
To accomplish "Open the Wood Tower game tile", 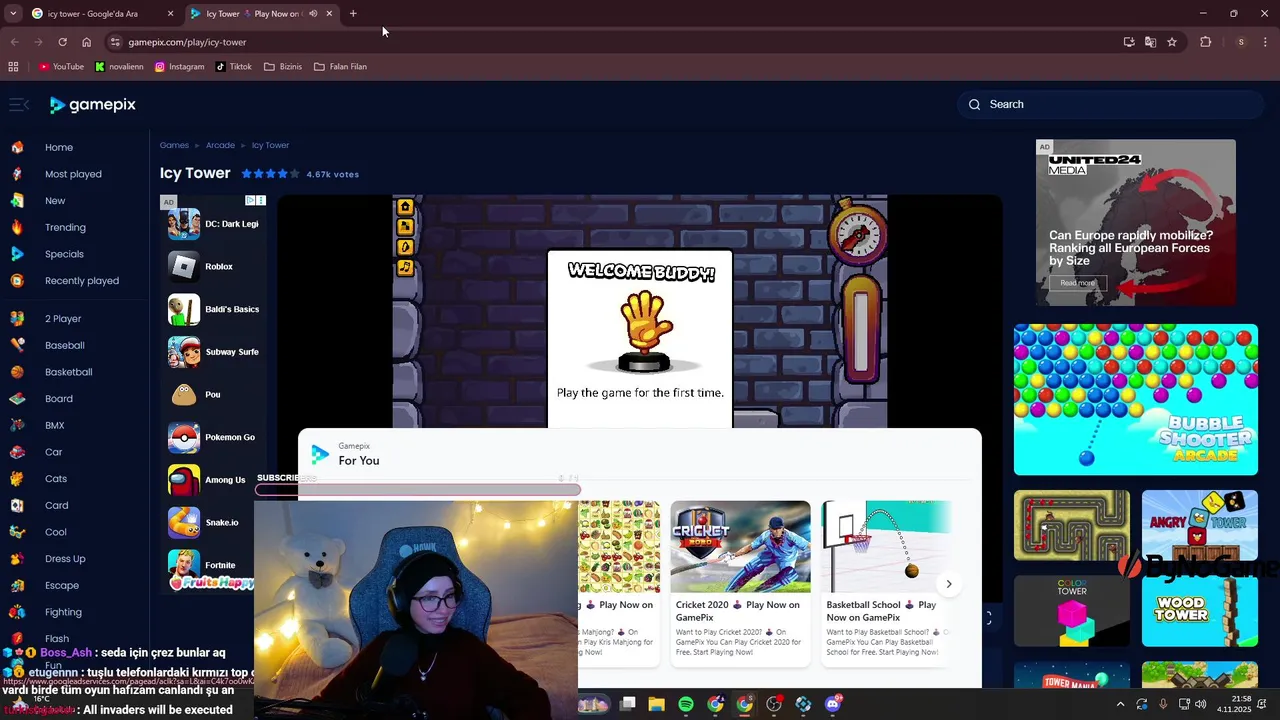I will point(1200,611).
